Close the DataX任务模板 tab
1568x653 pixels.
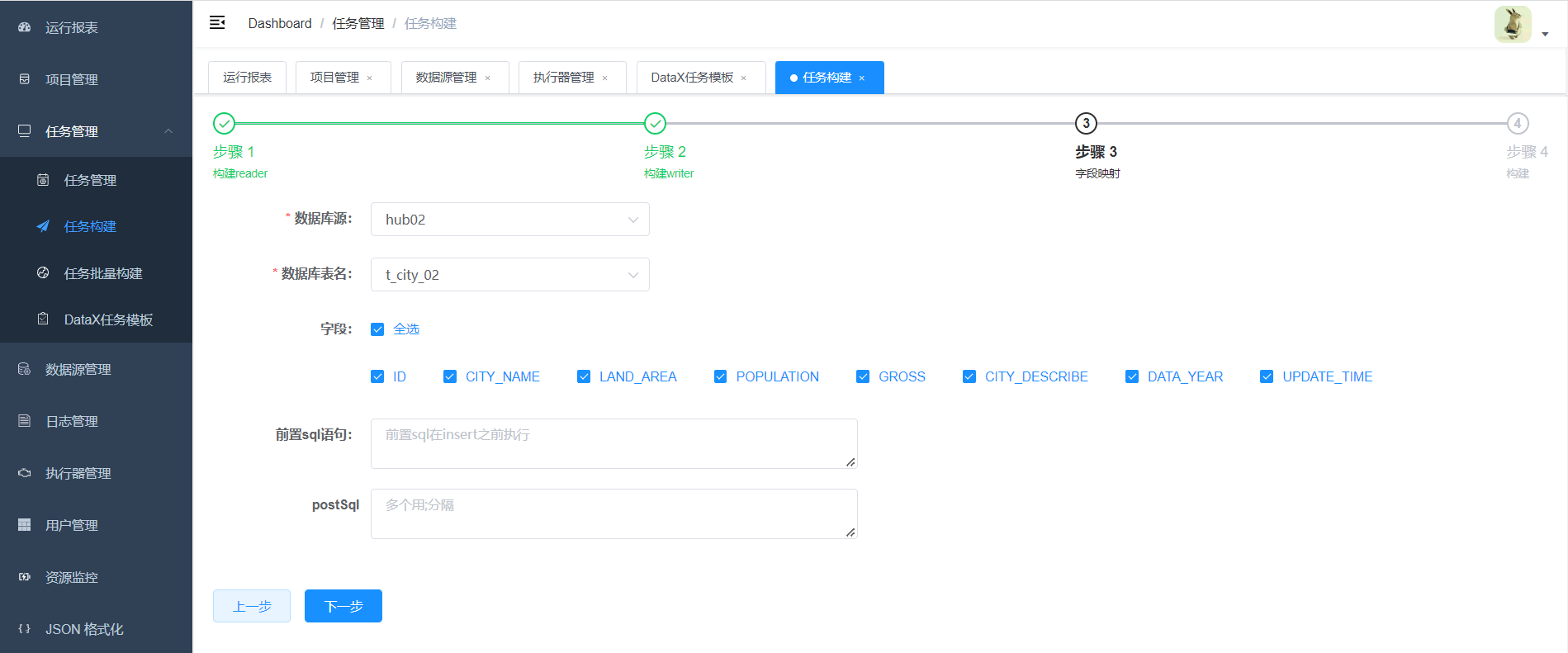(x=744, y=78)
